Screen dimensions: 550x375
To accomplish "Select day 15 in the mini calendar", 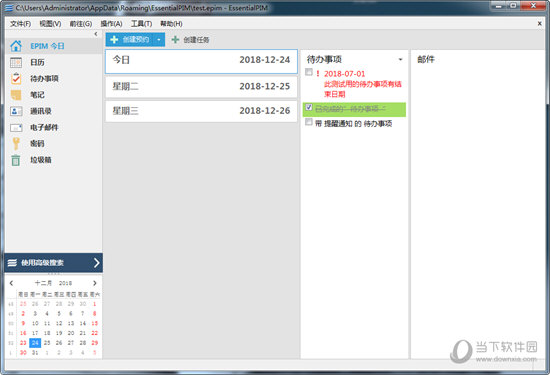I will click(95, 323).
